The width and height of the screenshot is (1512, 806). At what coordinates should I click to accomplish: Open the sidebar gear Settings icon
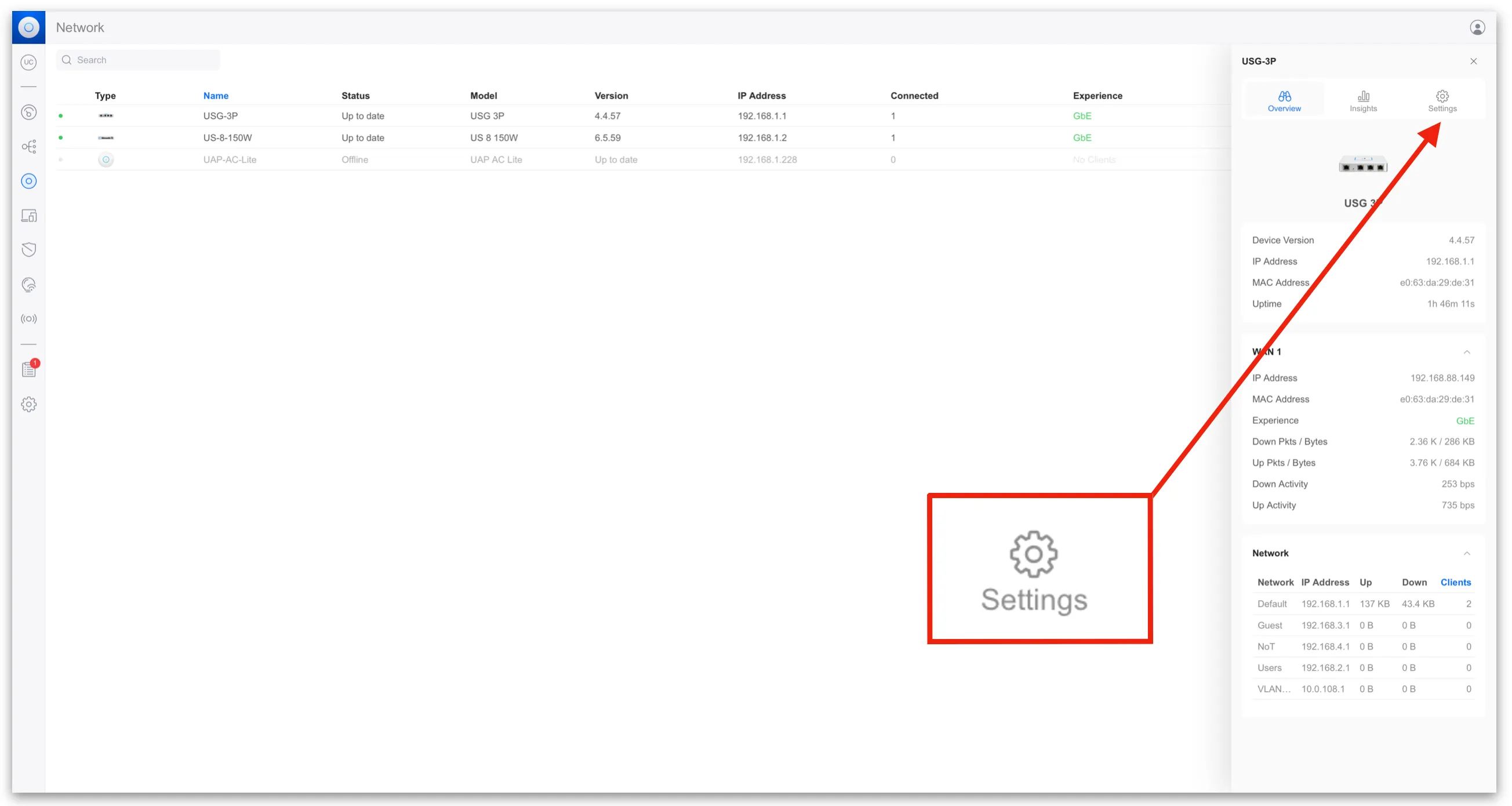29,404
